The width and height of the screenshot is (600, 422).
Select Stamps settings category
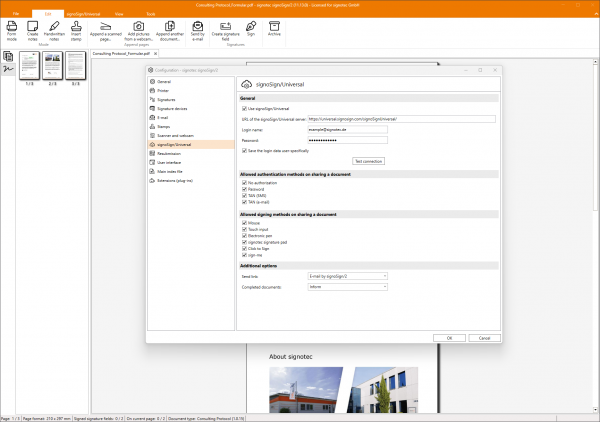pos(191,127)
